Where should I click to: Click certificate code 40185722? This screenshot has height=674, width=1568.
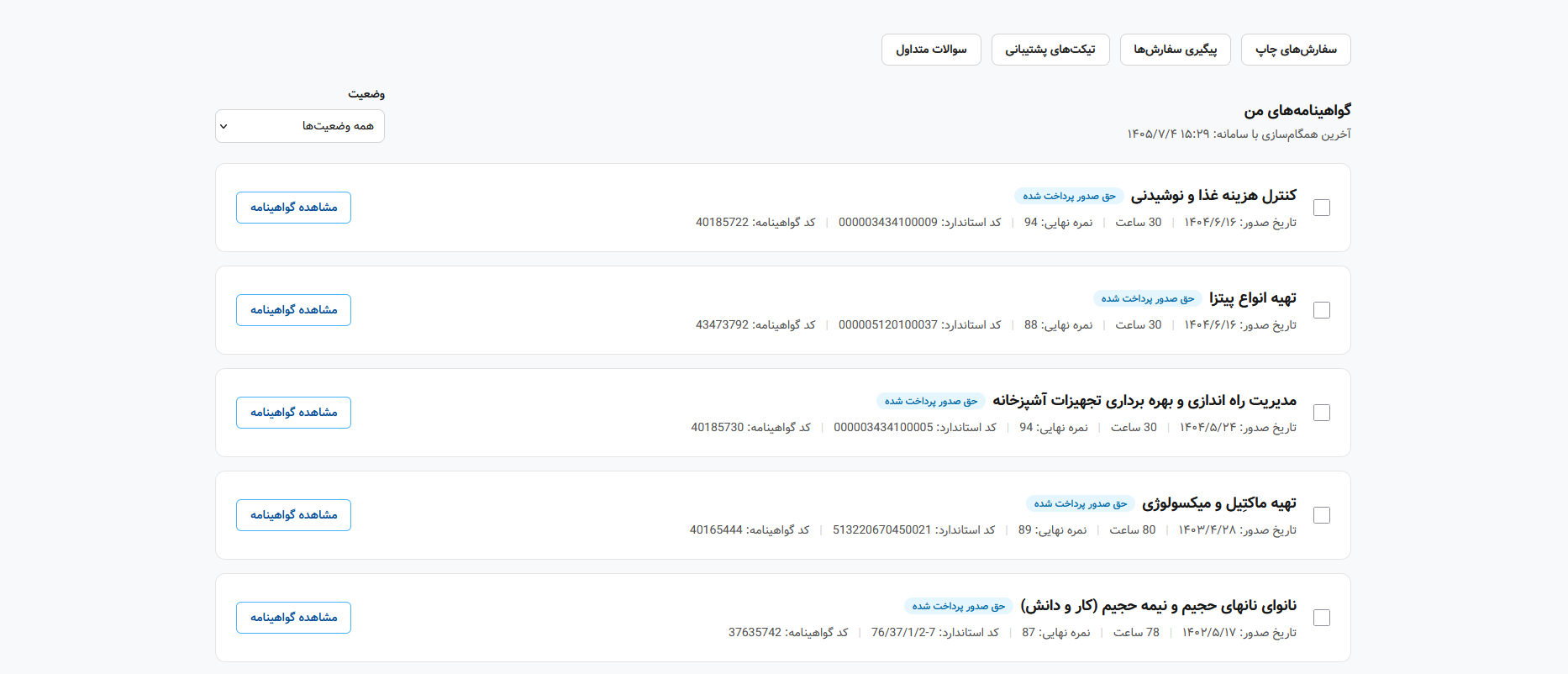tap(755, 222)
